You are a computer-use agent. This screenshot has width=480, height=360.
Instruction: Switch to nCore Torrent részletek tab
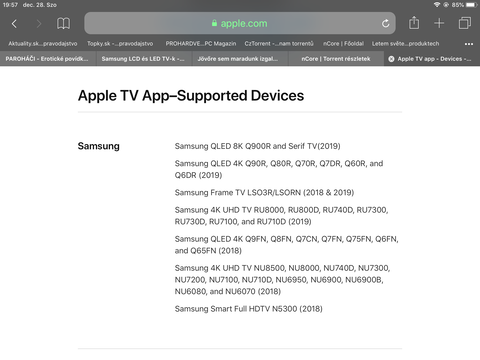tap(336, 59)
